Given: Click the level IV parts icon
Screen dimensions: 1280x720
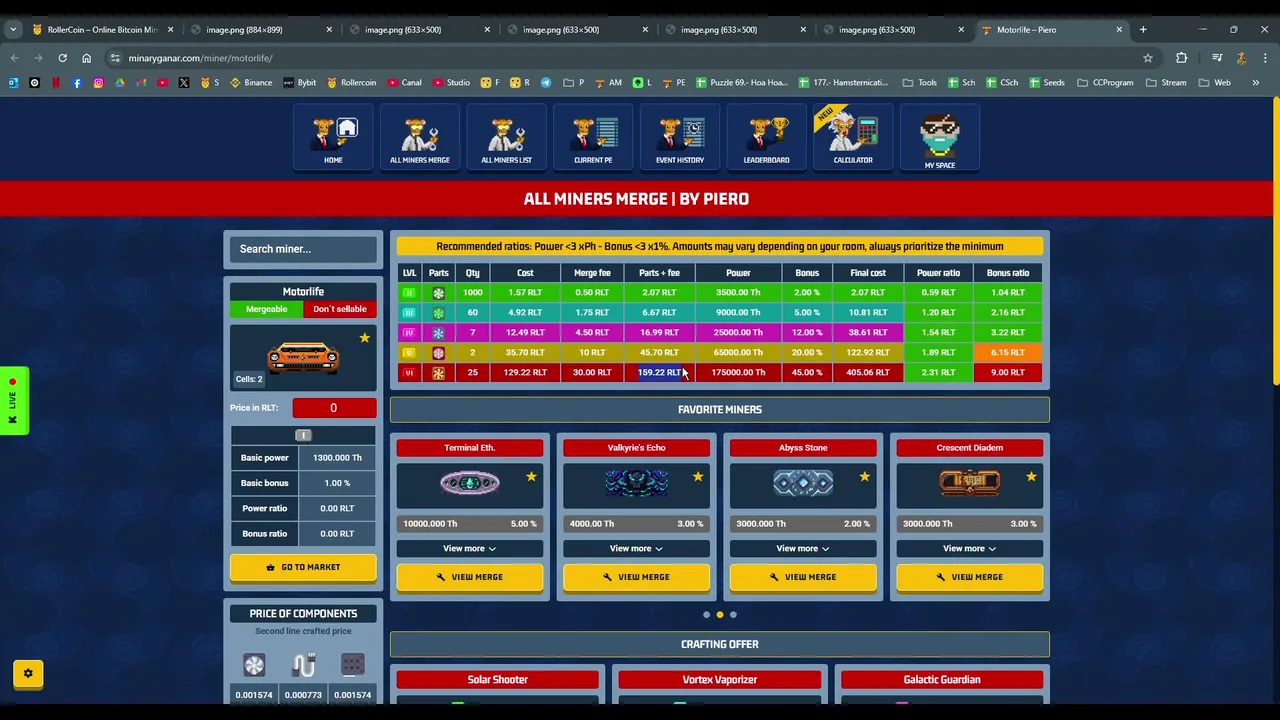Looking at the screenshot, I should (x=438, y=333).
